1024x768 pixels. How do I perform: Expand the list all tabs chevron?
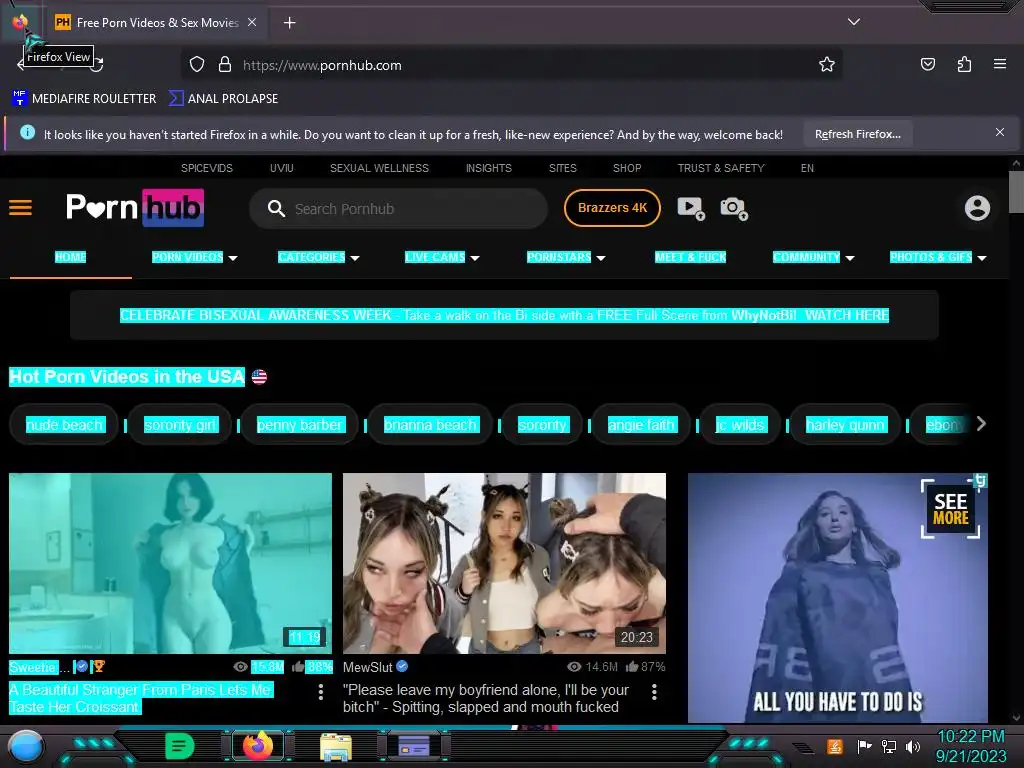coord(854,22)
